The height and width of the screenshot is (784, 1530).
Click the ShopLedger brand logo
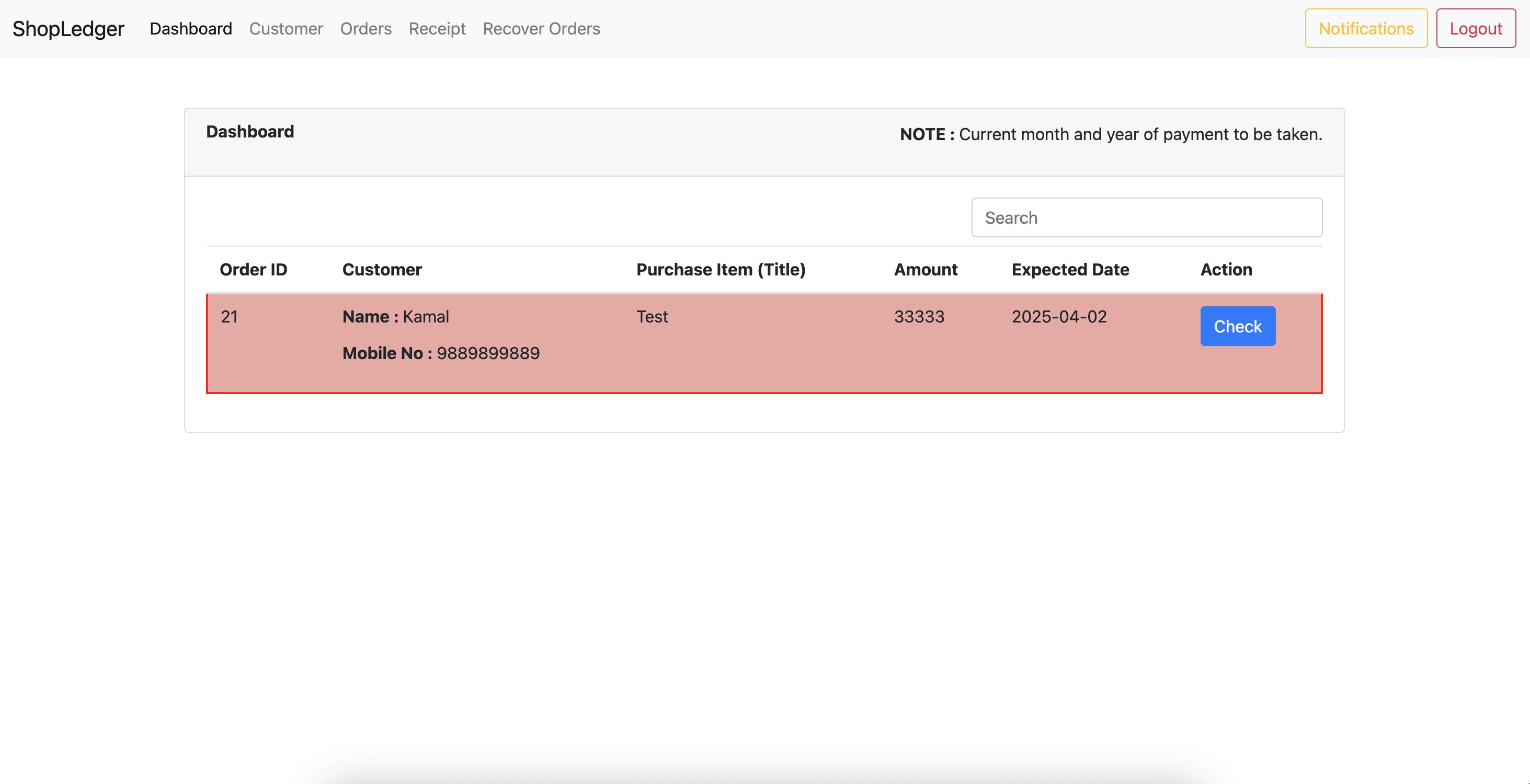click(x=68, y=29)
